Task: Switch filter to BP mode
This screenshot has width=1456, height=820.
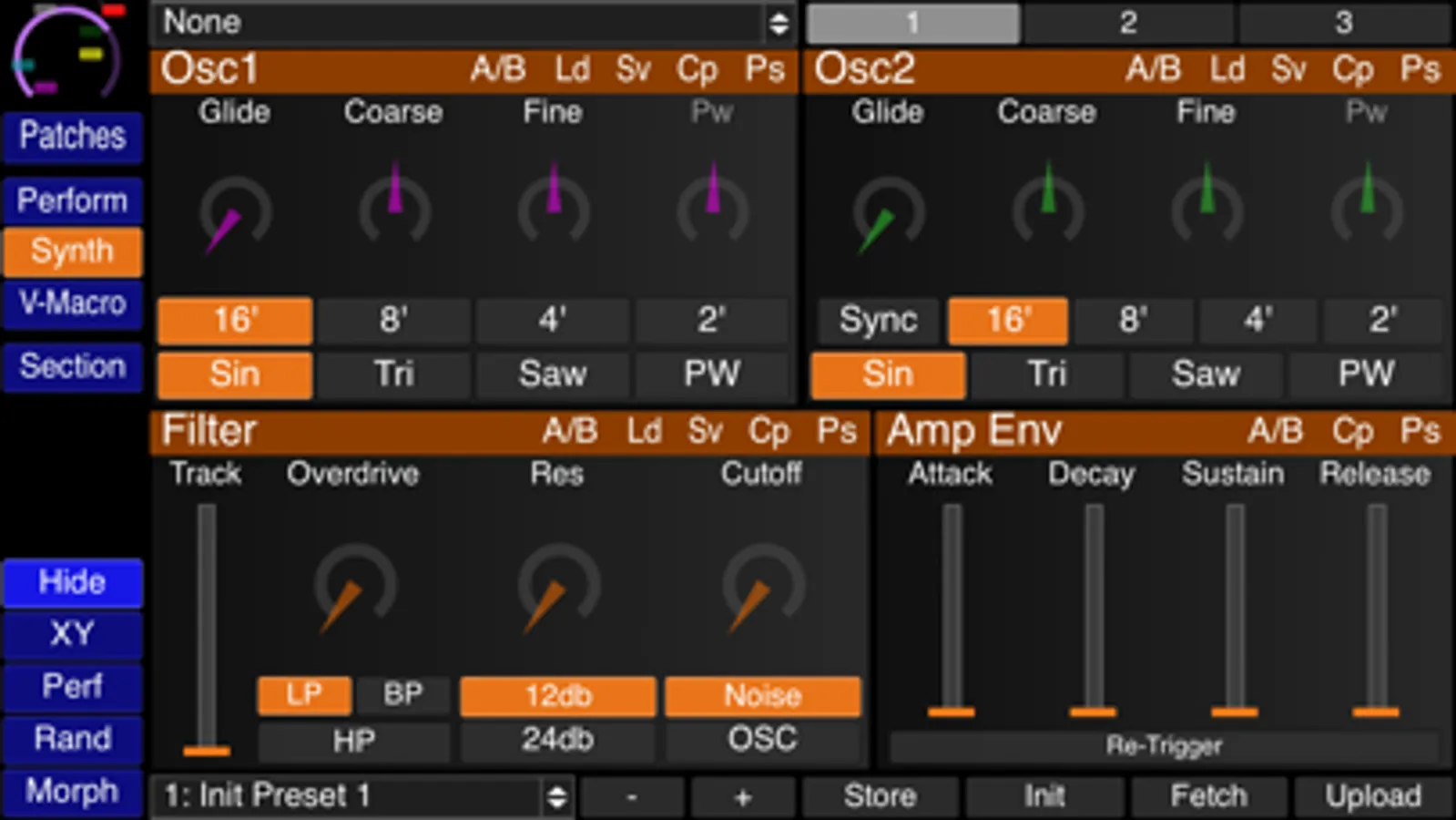Action: point(403,695)
